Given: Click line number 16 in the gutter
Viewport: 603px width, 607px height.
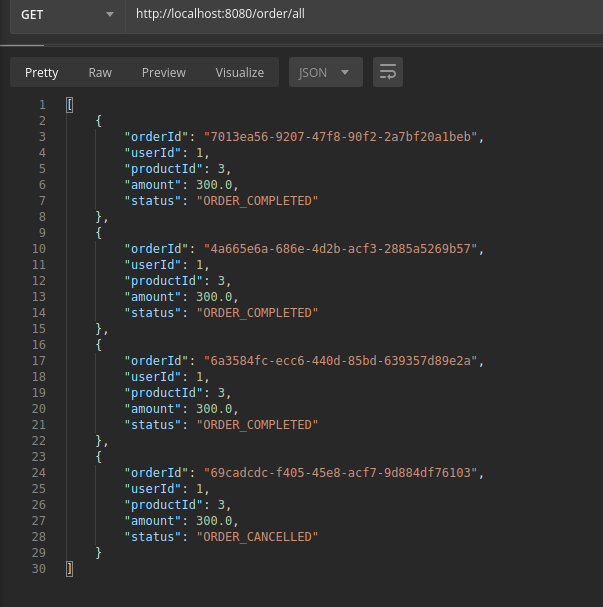Looking at the screenshot, I should [x=38, y=345].
